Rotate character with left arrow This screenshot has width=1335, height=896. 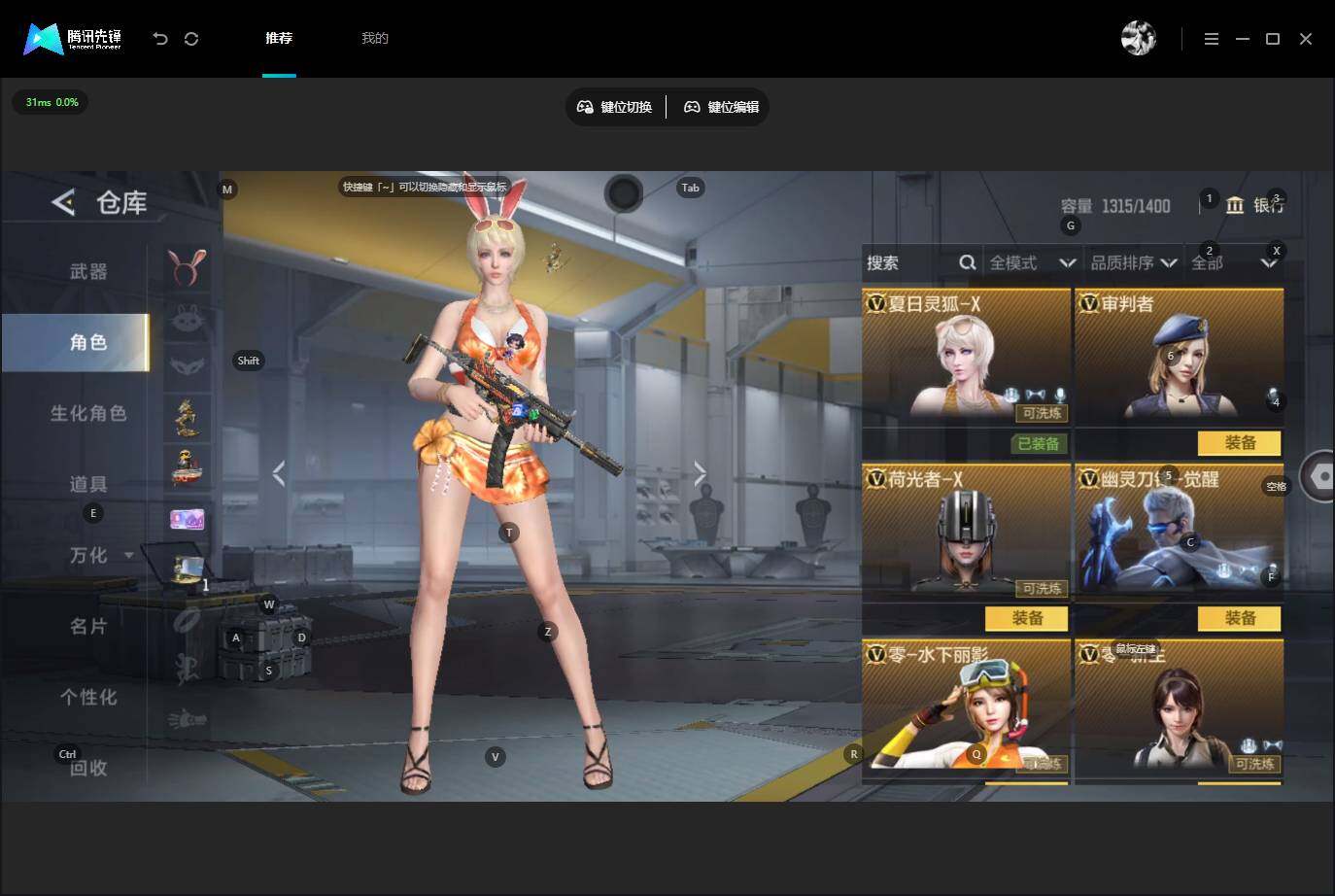tap(279, 473)
